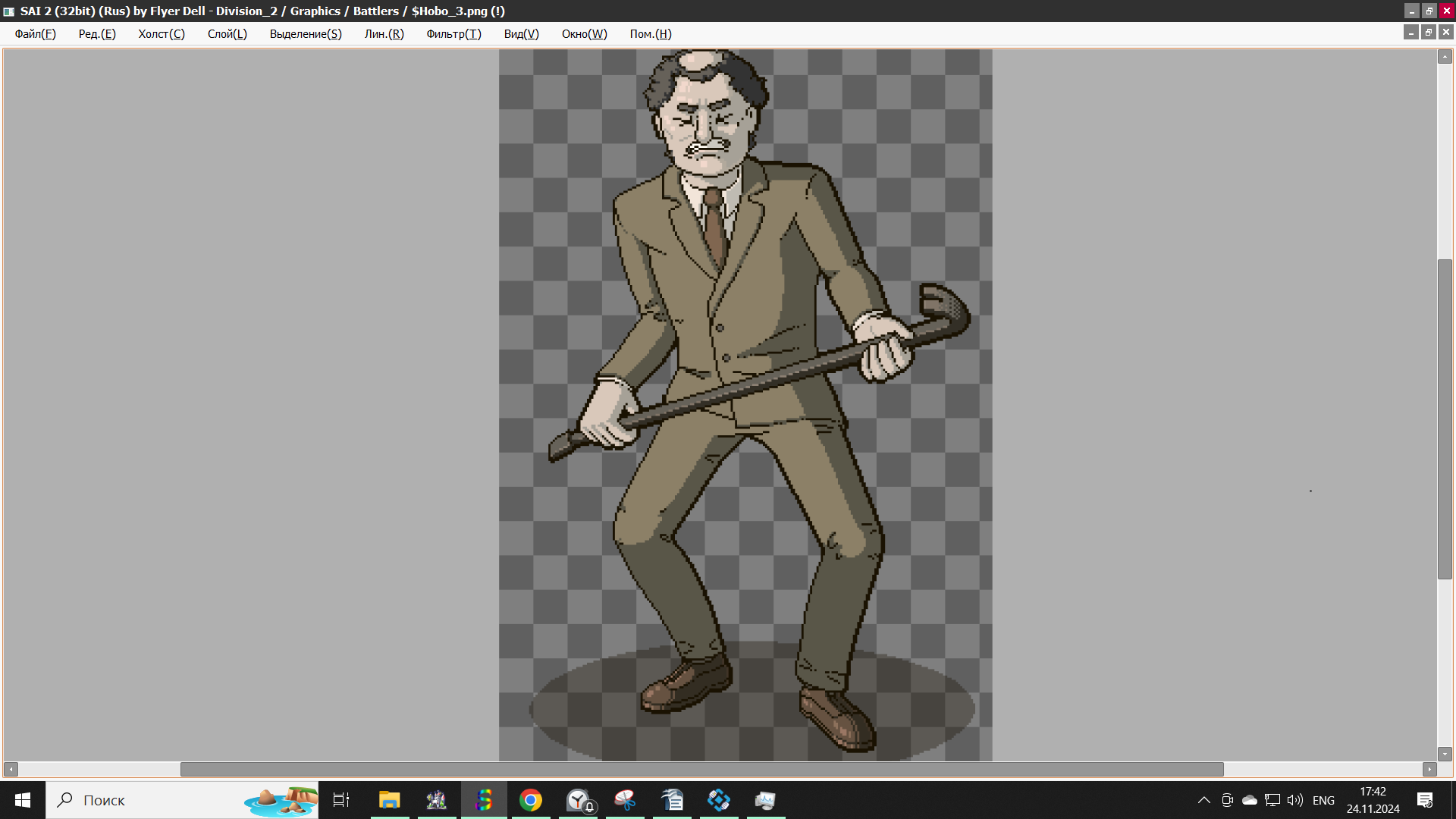Open the Выделение (Selection) menu
Screen dimensions: 1456x819
(306, 34)
